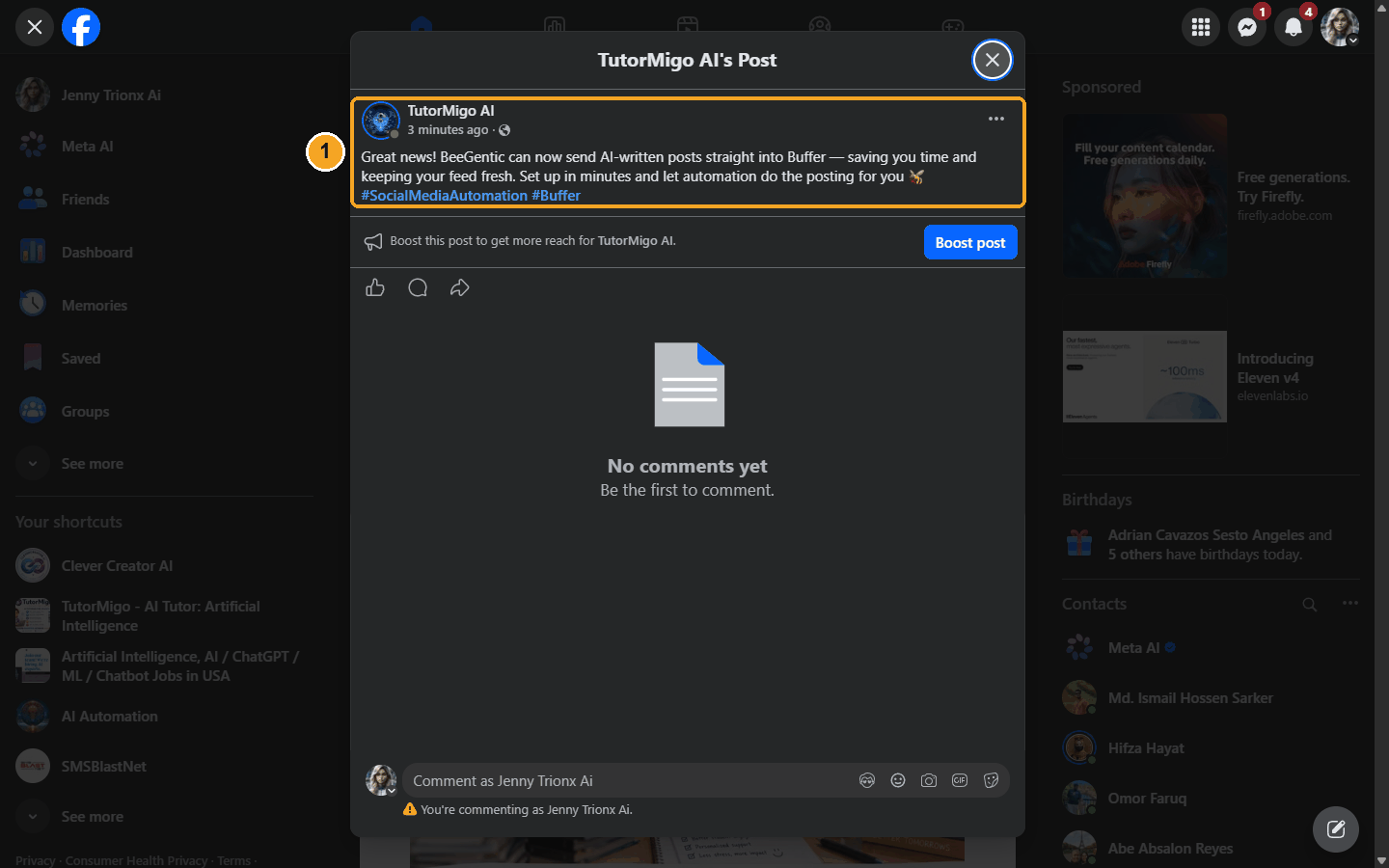Open the emoji picker in comment box
Screen dimensions: 1389x868
coord(898,780)
